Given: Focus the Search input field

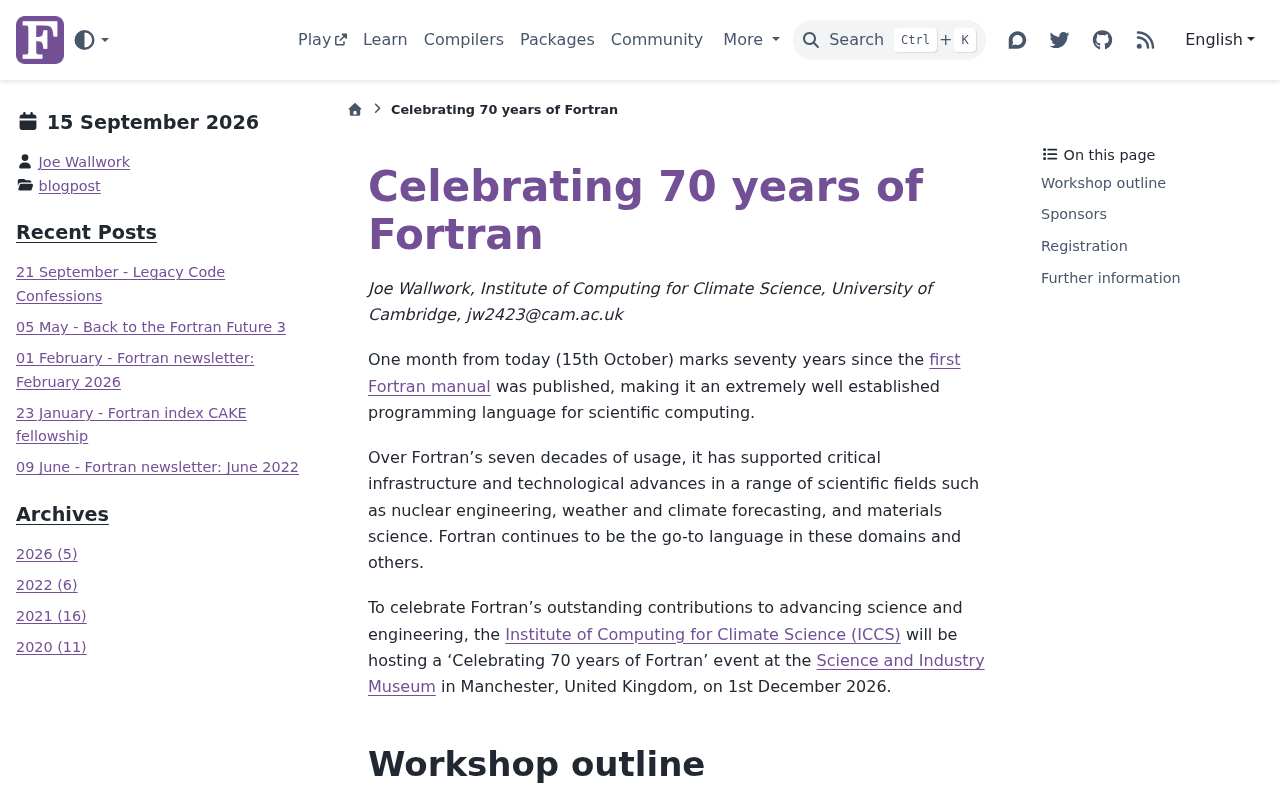Looking at the screenshot, I should 889,40.
